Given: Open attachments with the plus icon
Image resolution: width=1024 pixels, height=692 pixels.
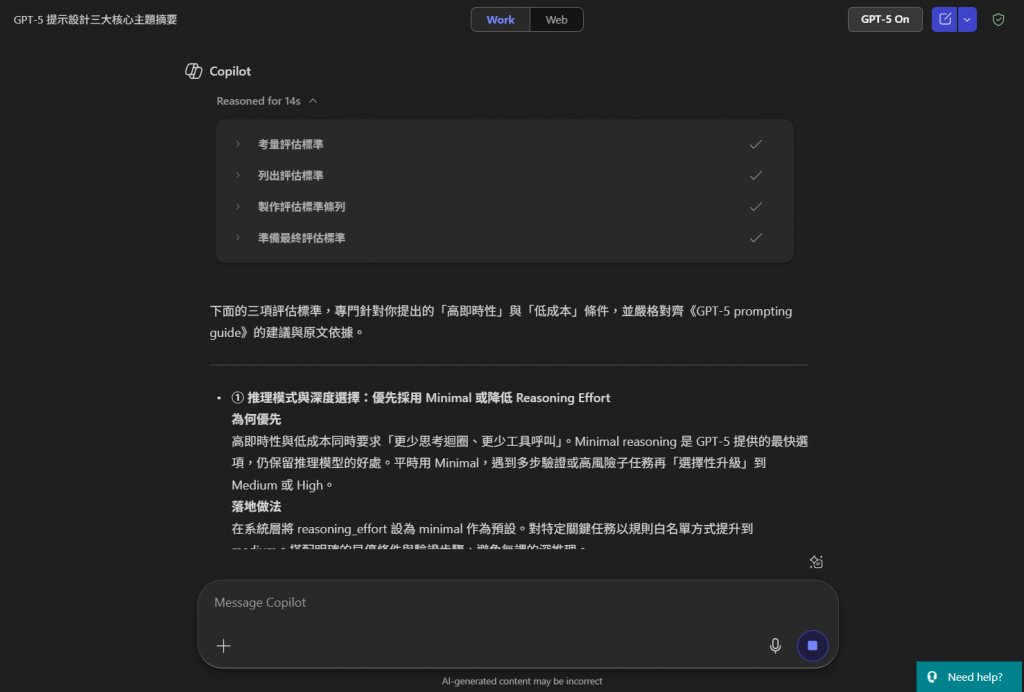Looking at the screenshot, I should tap(223, 646).
